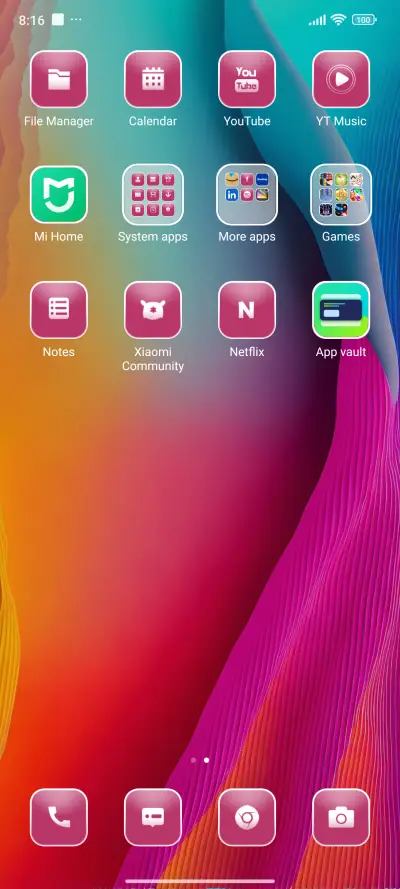Screen dimensions: 400x889
Task: Launch the Calendar app
Action: point(153,79)
